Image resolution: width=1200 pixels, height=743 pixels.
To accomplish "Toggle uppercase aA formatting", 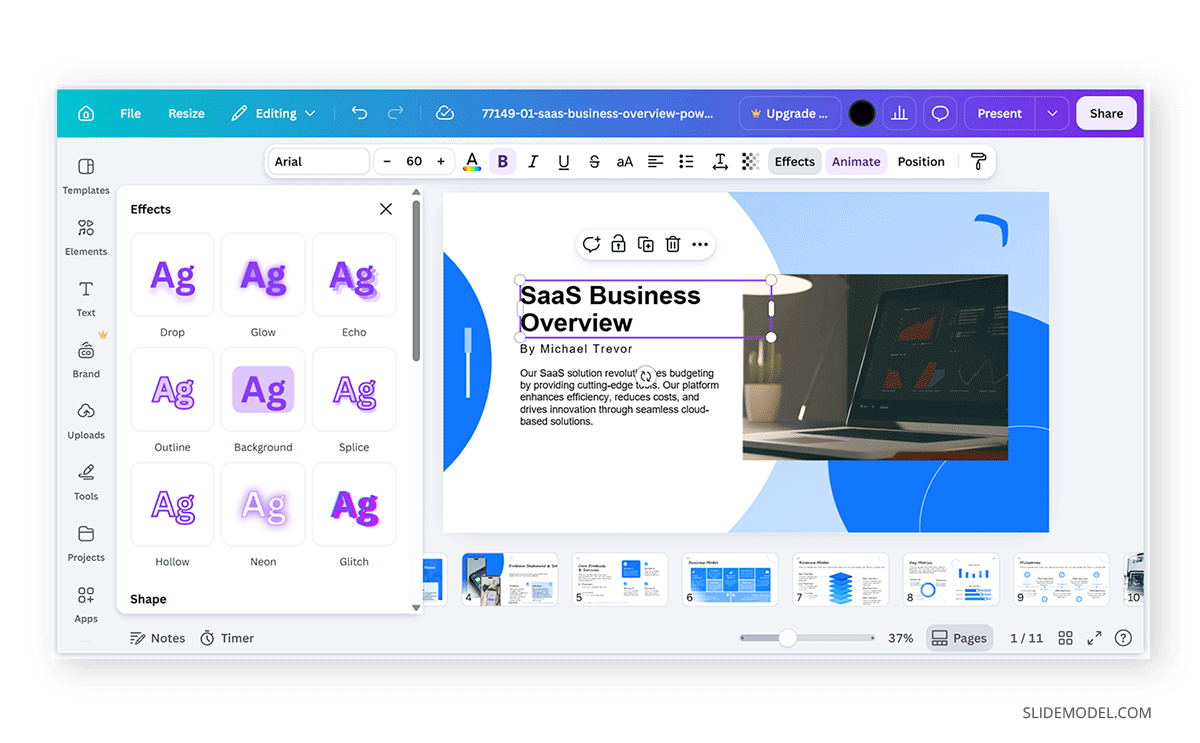I will 625,162.
